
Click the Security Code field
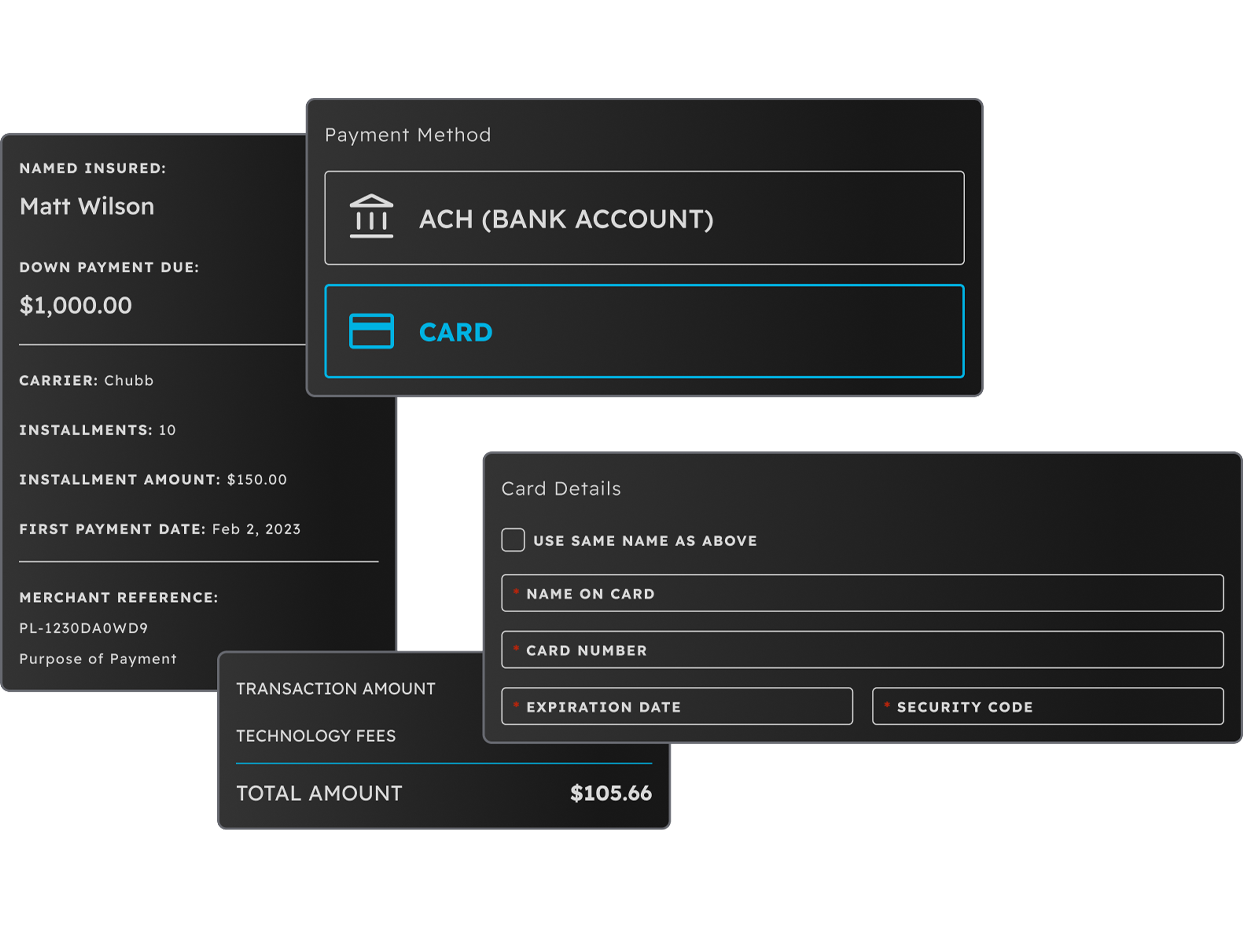1047,706
